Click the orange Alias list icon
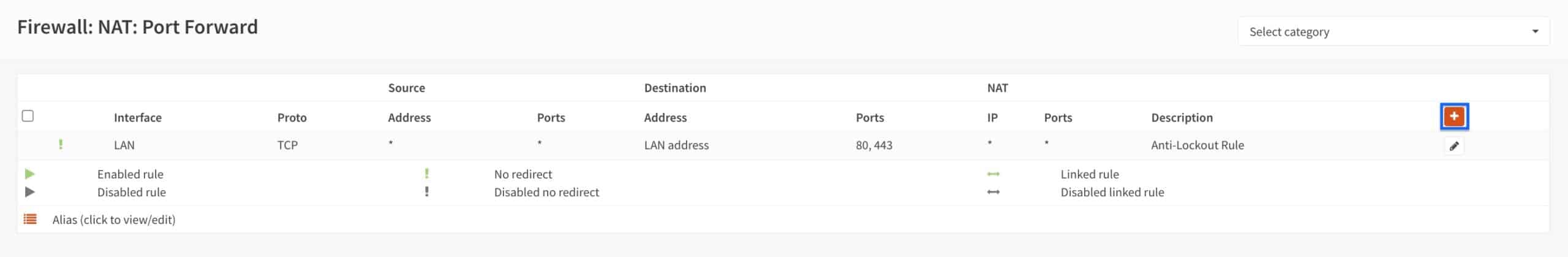The height and width of the screenshot is (257, 1568). pyautogui.click(x=30, y=219)
